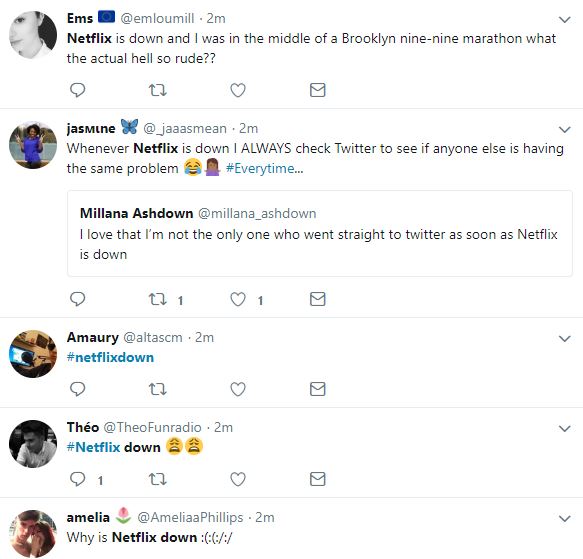Reply to jasmine's tweet about checking Twitter
583x559 pixels.
pos(77,299)
